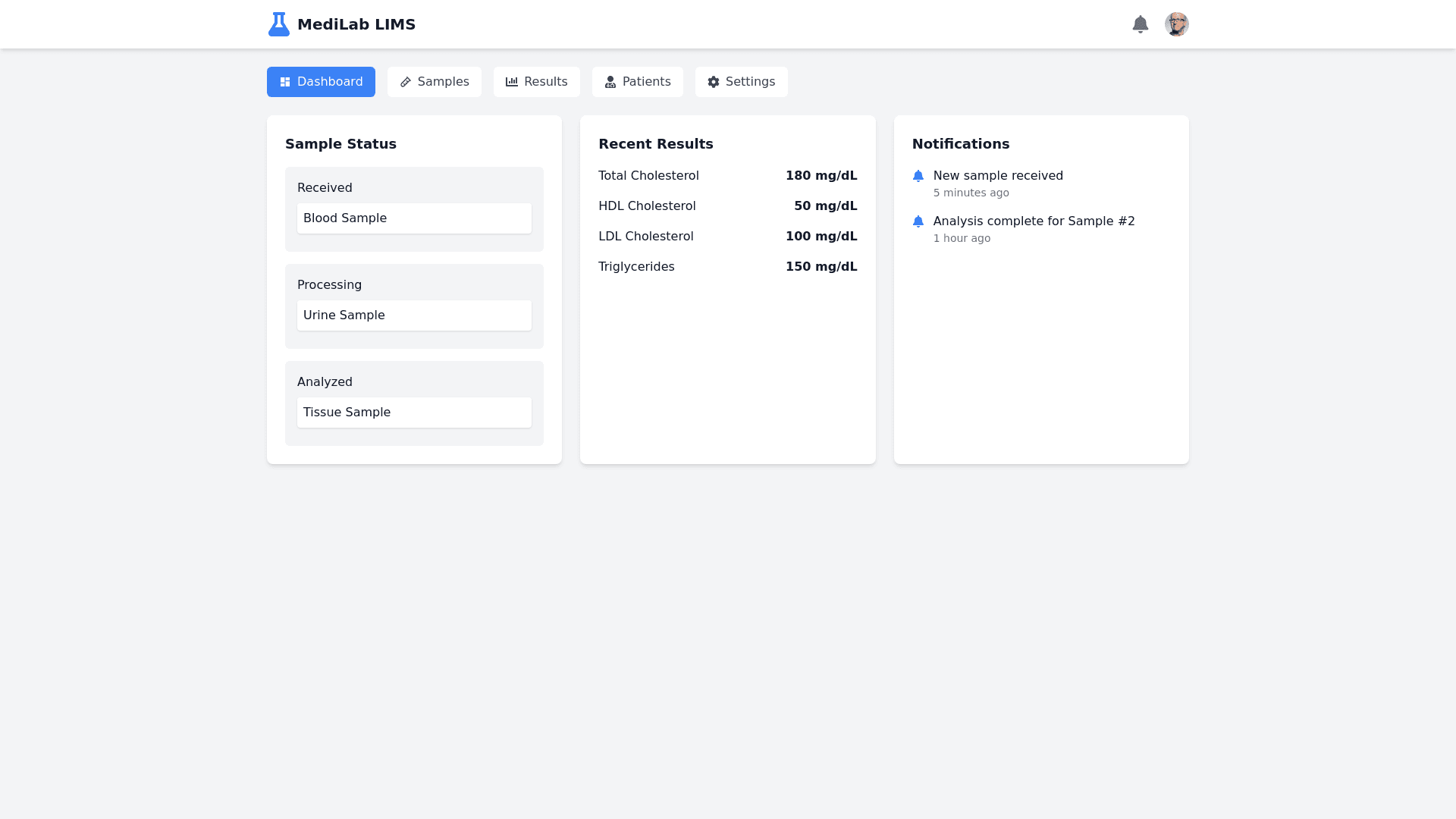Click the Total Cholesterol result row
The height and width of the screenshot is (819, 1456).
tap(727, 176)
